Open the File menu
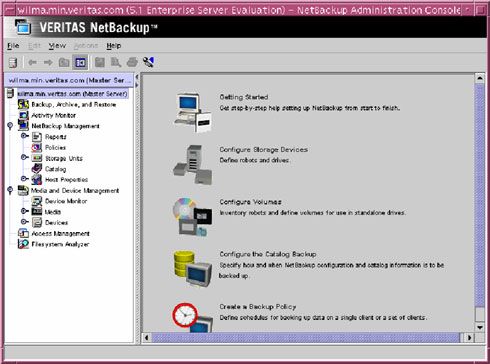The height and width of the screenshot is (364, 490). coord(13,46)
